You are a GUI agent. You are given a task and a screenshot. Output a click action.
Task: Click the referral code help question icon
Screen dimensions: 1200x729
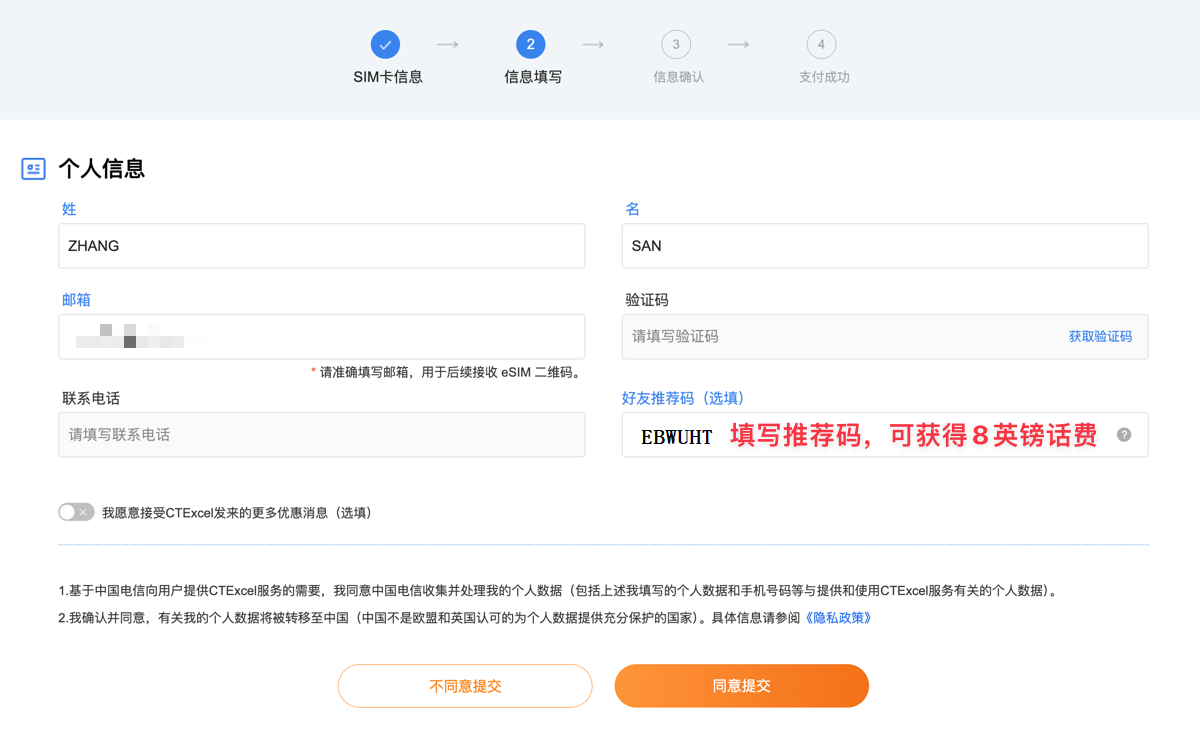click(x=1124, y=435)
